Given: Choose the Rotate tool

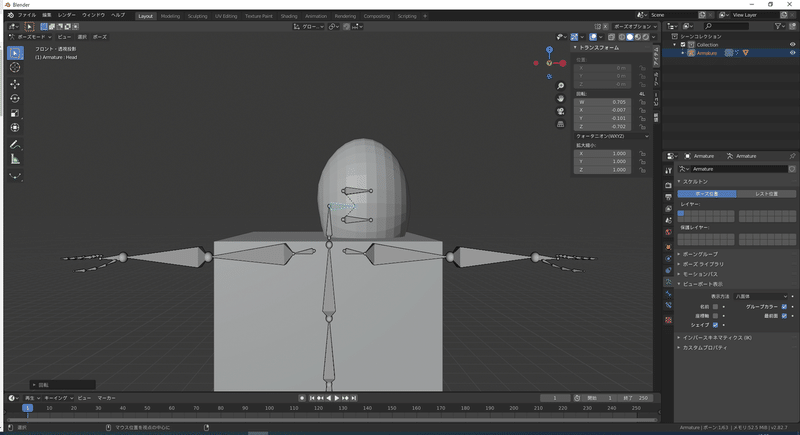Looking at the screenshot, I should [15, 98].
